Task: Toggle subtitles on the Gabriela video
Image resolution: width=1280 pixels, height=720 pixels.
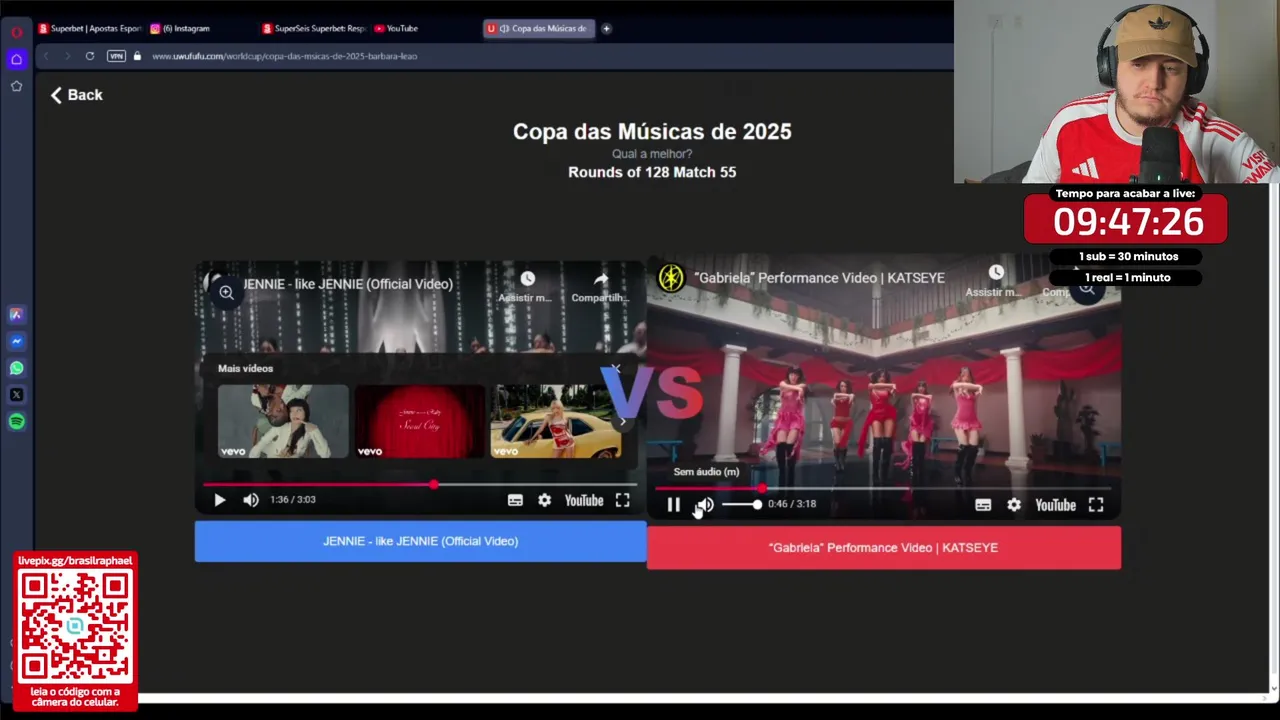Action: [x=983, y=505]
